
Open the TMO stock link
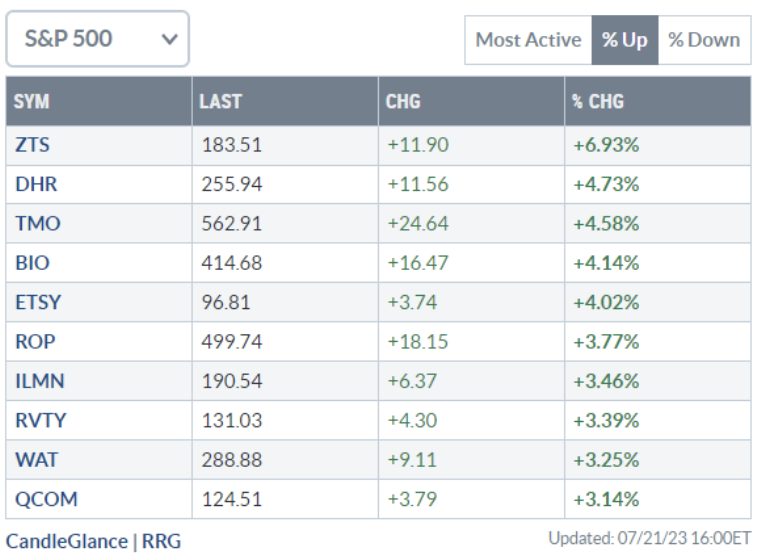pyautogui.click(x=37, y=223)
